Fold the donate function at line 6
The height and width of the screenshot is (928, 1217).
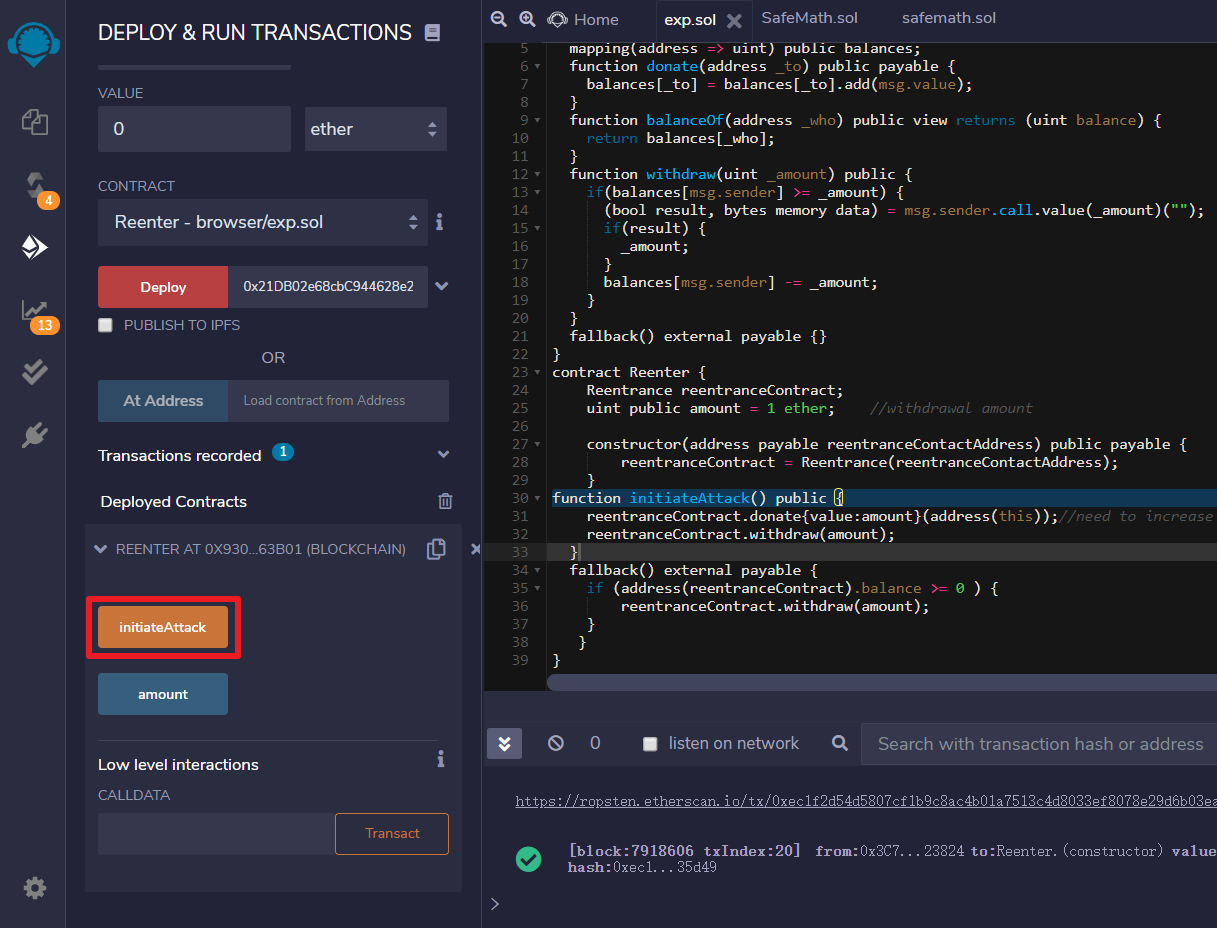[538, 66]
